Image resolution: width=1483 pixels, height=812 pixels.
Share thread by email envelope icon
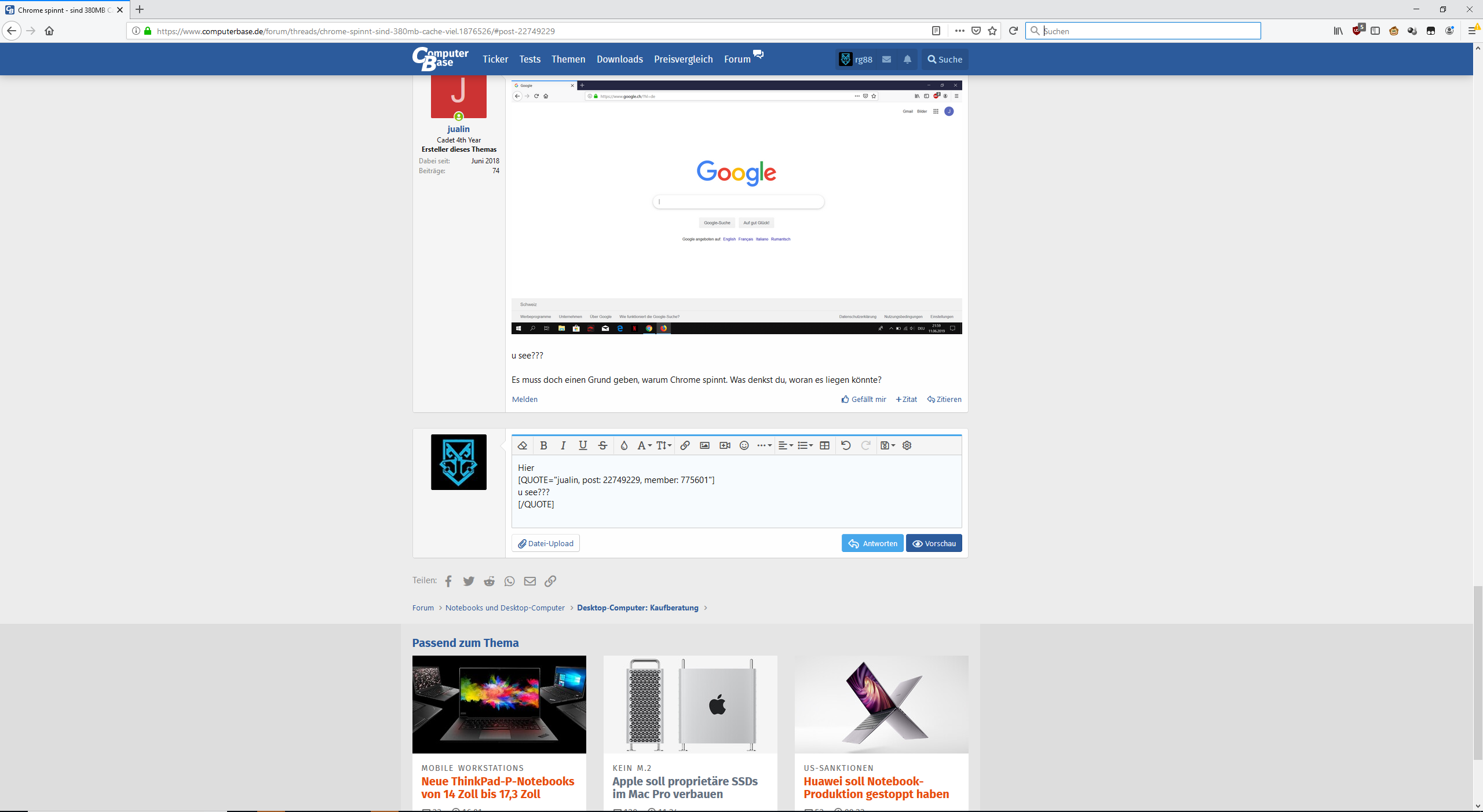tap(530, 581)
